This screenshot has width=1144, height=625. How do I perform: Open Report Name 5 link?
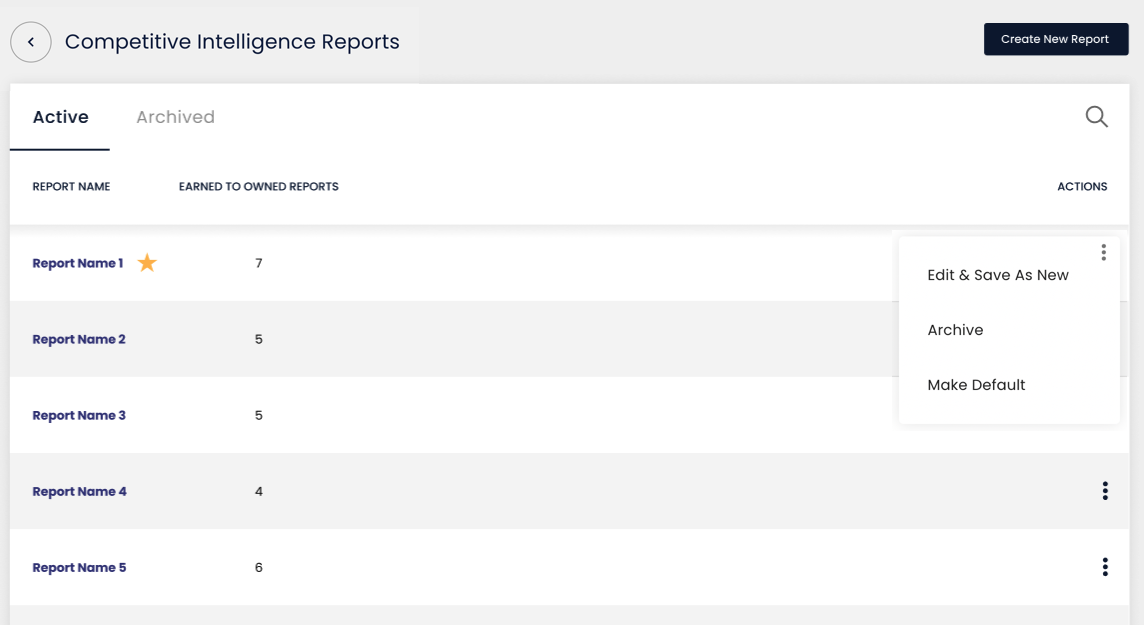[79, 567]
